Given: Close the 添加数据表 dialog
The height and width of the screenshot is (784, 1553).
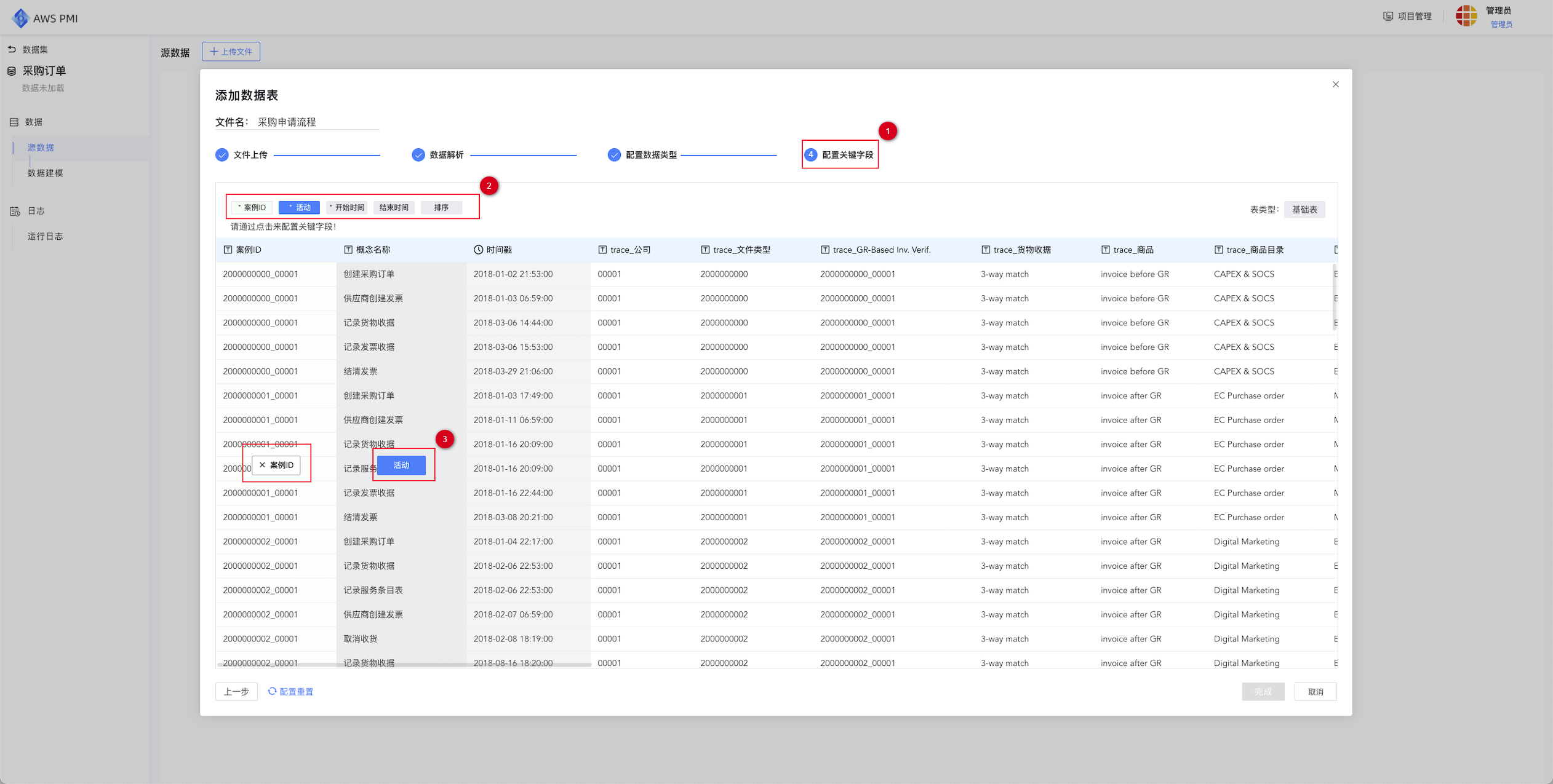Looking at the screenshot, I should [1336, 84].
